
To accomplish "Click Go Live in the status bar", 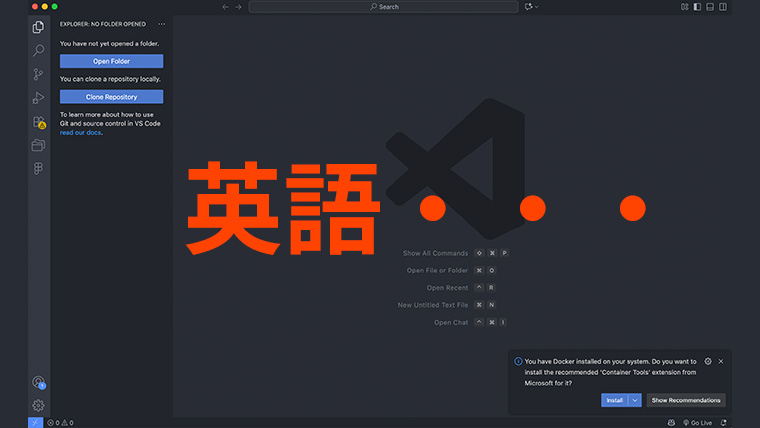I will click(696, 422).
